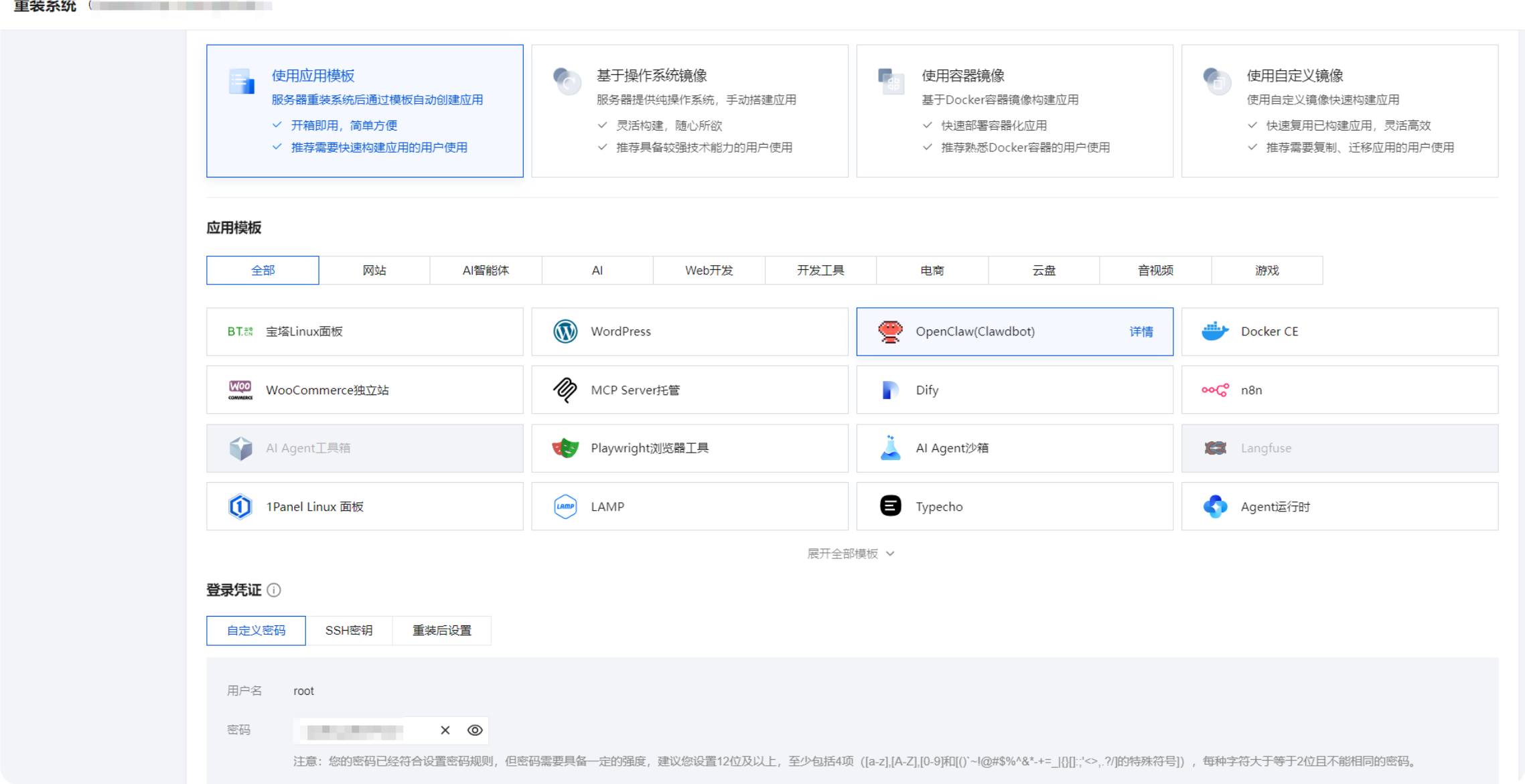Click the 登录凭证 info icon

273,590
